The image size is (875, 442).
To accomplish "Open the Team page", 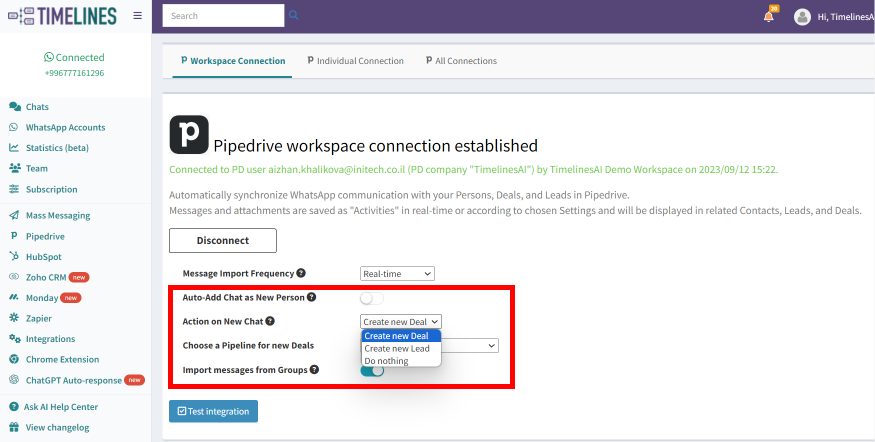I will pos(36,168).
